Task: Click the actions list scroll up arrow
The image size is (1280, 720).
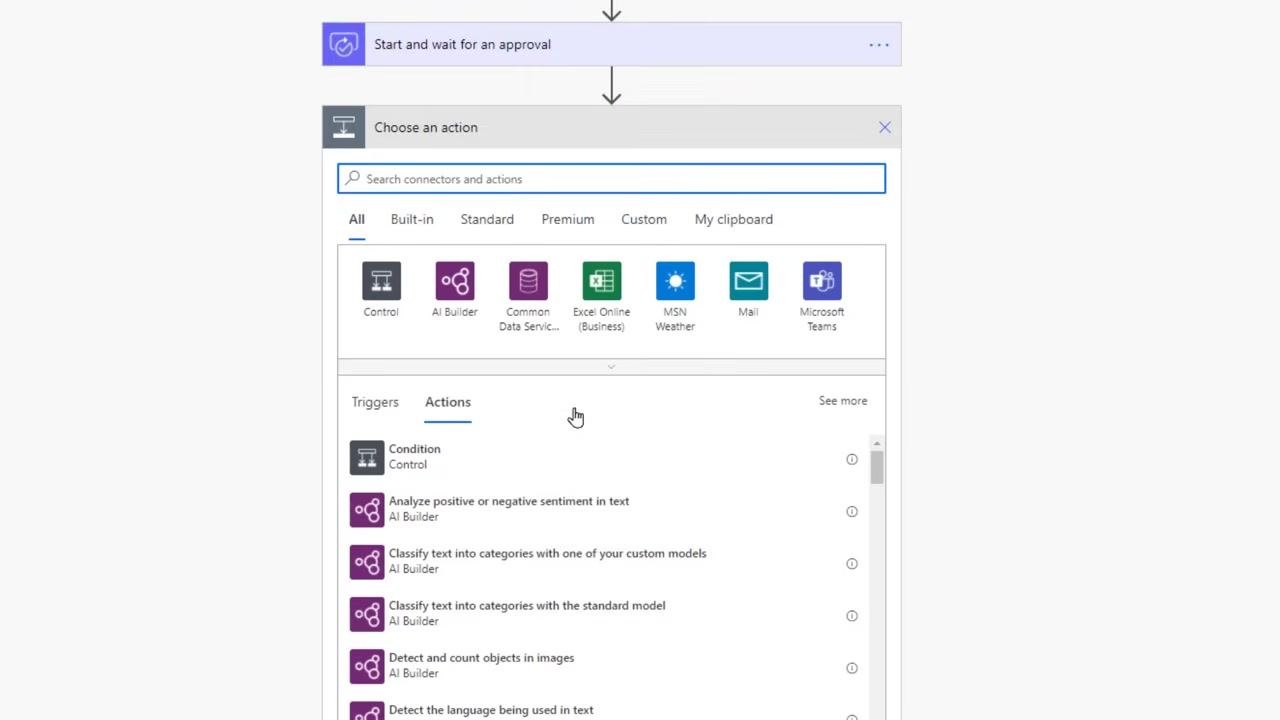Action: [877, 443]
